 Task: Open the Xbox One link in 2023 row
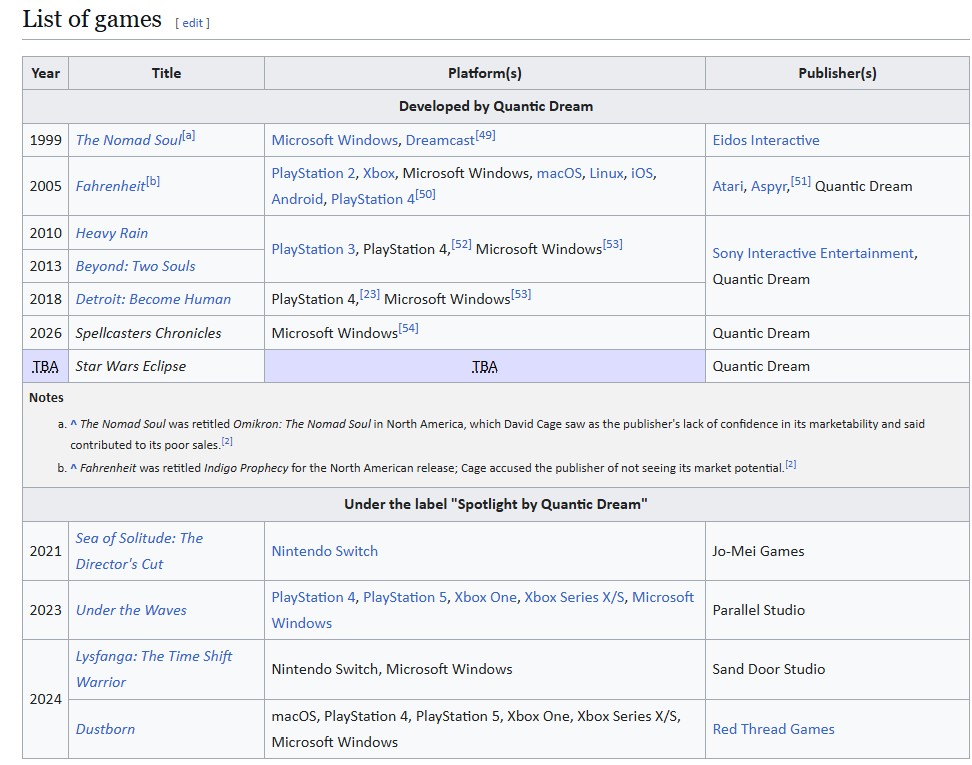point(485,597)
